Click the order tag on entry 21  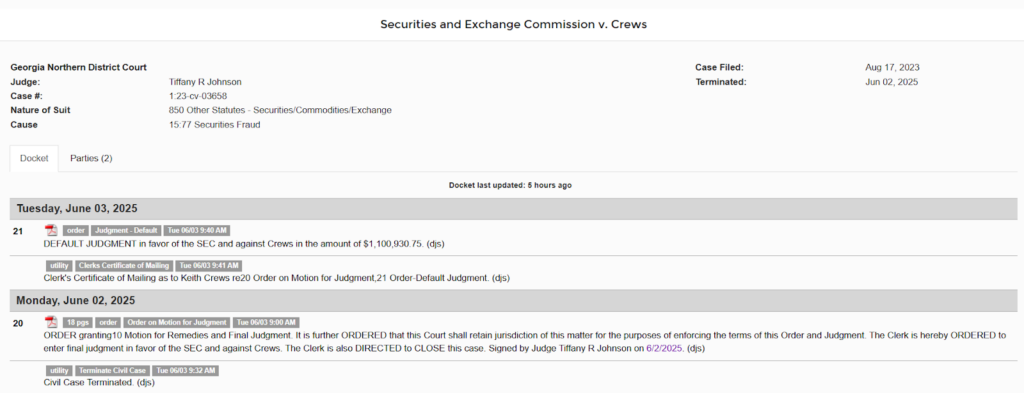pyautogui.click(x=76, y=230)
